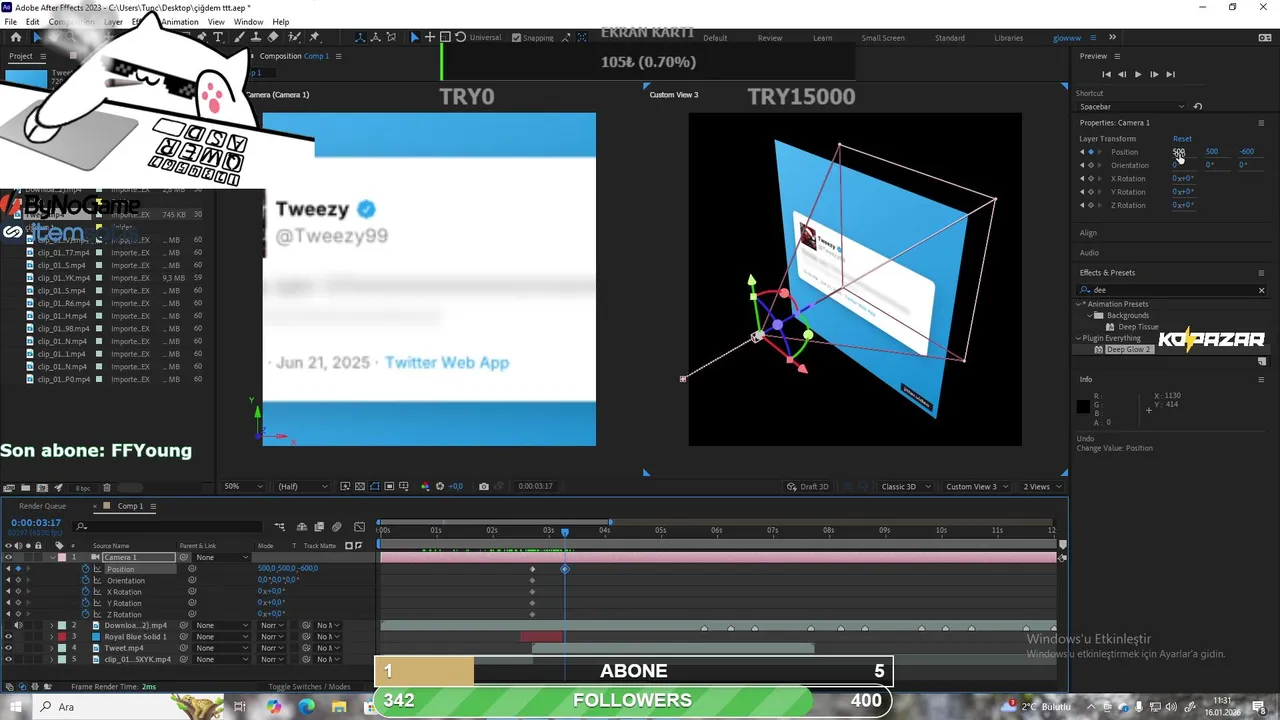The width and height of the screenshot is (1280, 720).
Task: Click the Royal Blue Solid 1 label color
Action: (x=62, y=637)
